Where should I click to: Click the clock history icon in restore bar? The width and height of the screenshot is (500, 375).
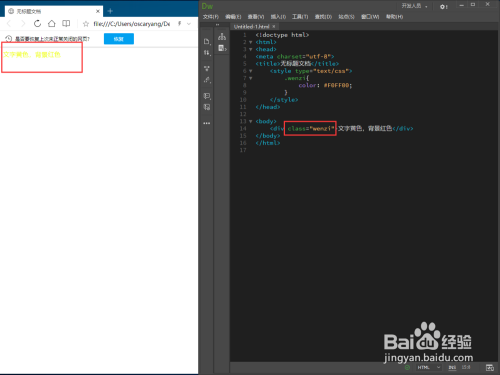point(9,39)
